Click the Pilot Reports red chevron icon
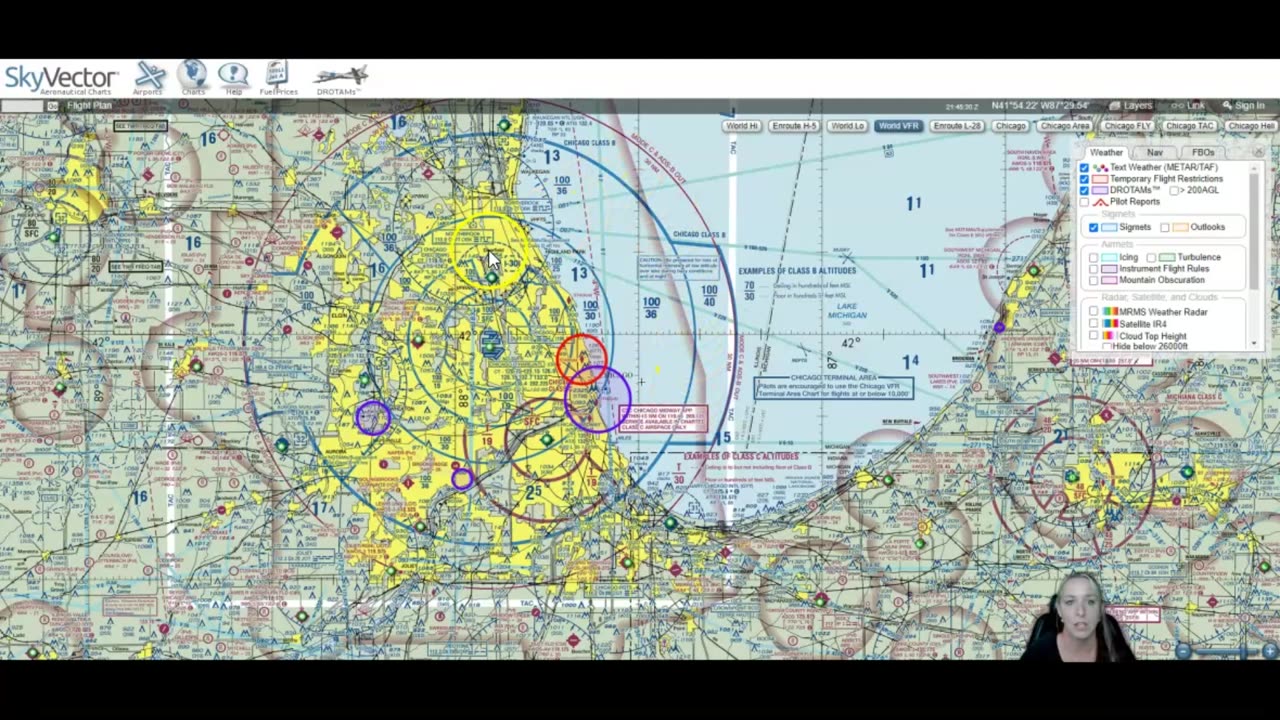 pyautogui.click(x=1101, y=202)
